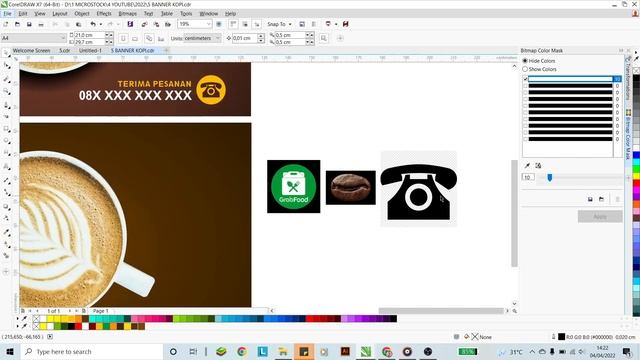Switch to the 5.cdr document tab
The height and width of the screenshot is (360, 640).
pyautogui.click(x=64, y=51)
